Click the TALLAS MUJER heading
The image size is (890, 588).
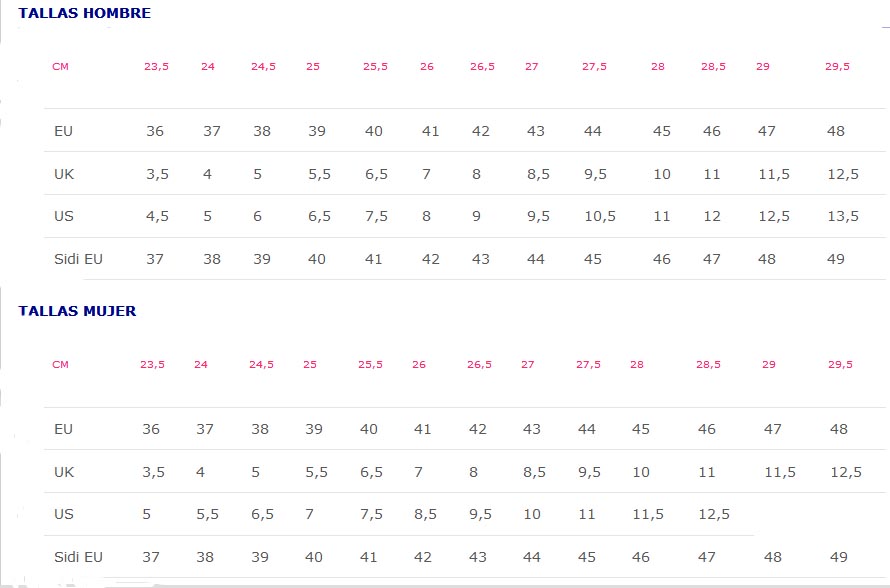point(77,311)
